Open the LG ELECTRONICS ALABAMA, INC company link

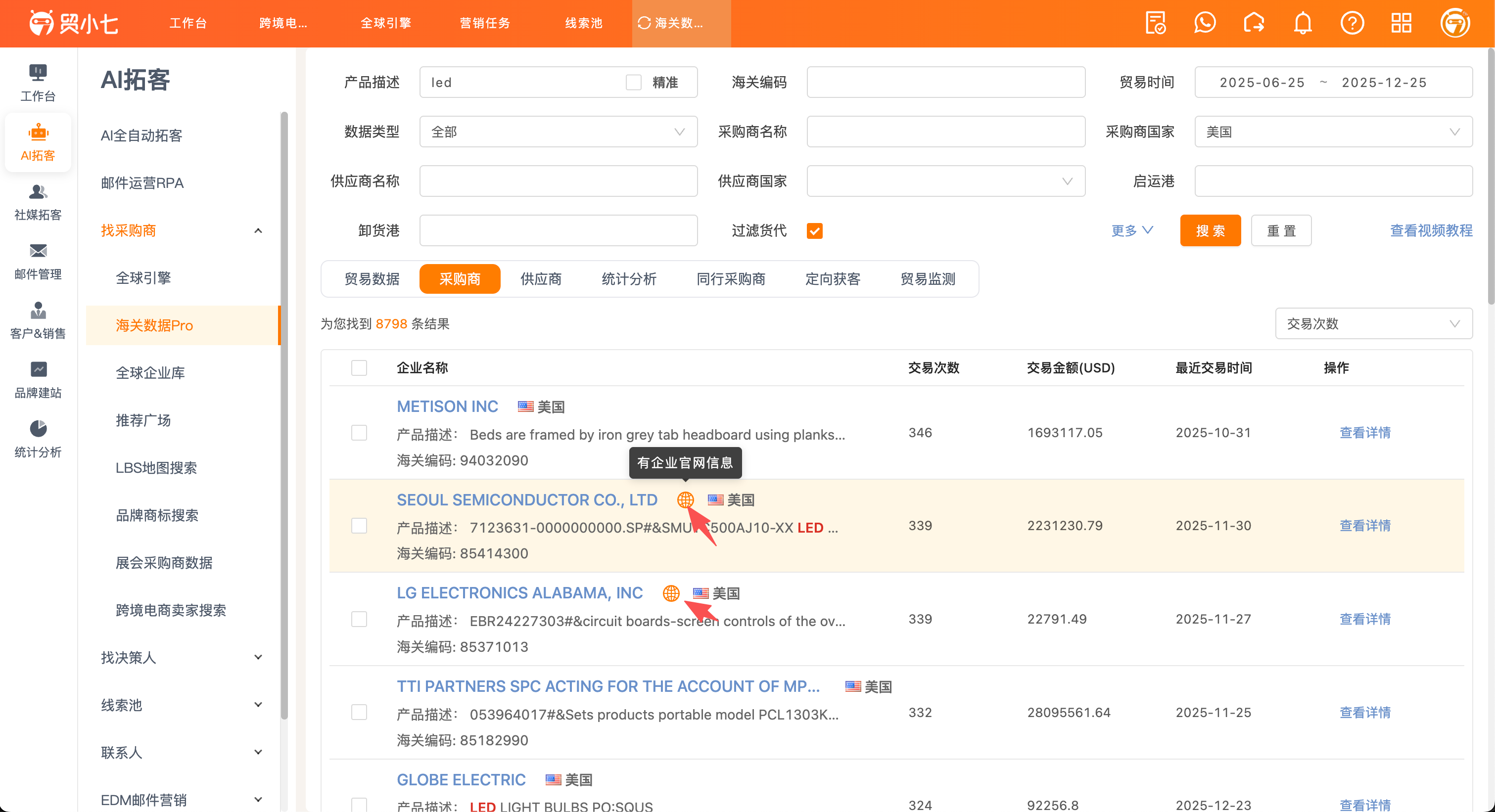pyautogui.click(x=520, y=593)
